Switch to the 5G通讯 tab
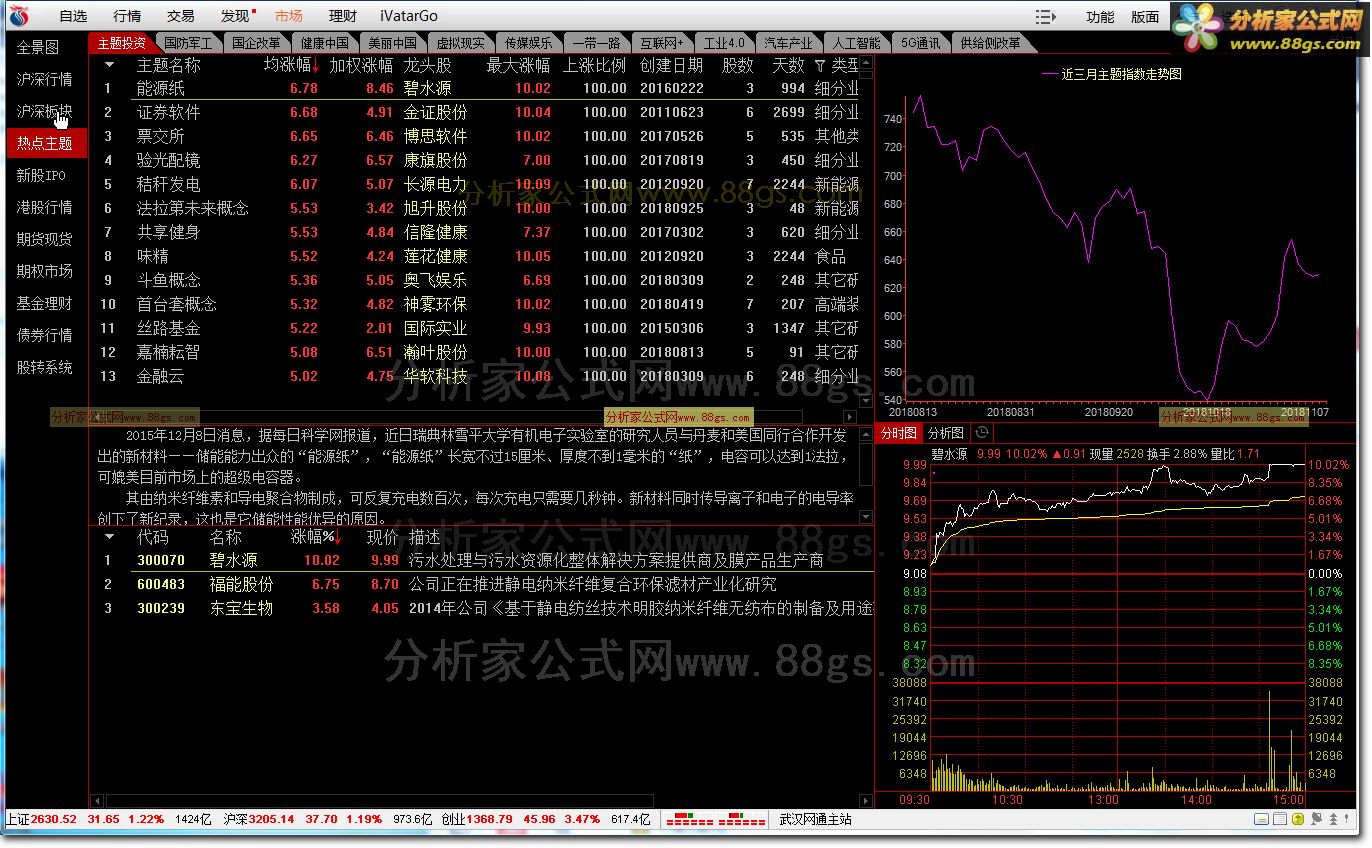The height and width of the screenshot is (848, 1372). [920, 43]
